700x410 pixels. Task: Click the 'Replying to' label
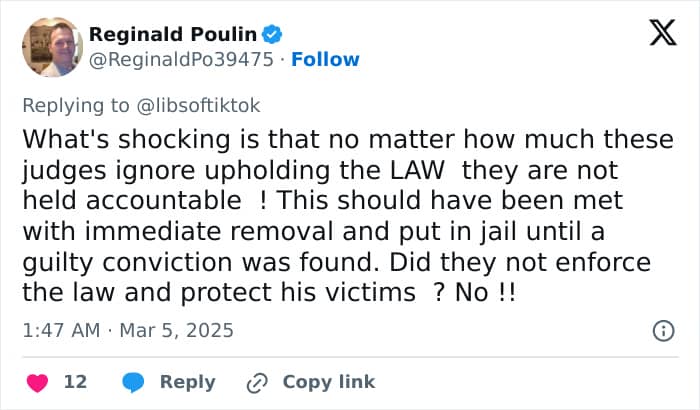coord(76,106)
